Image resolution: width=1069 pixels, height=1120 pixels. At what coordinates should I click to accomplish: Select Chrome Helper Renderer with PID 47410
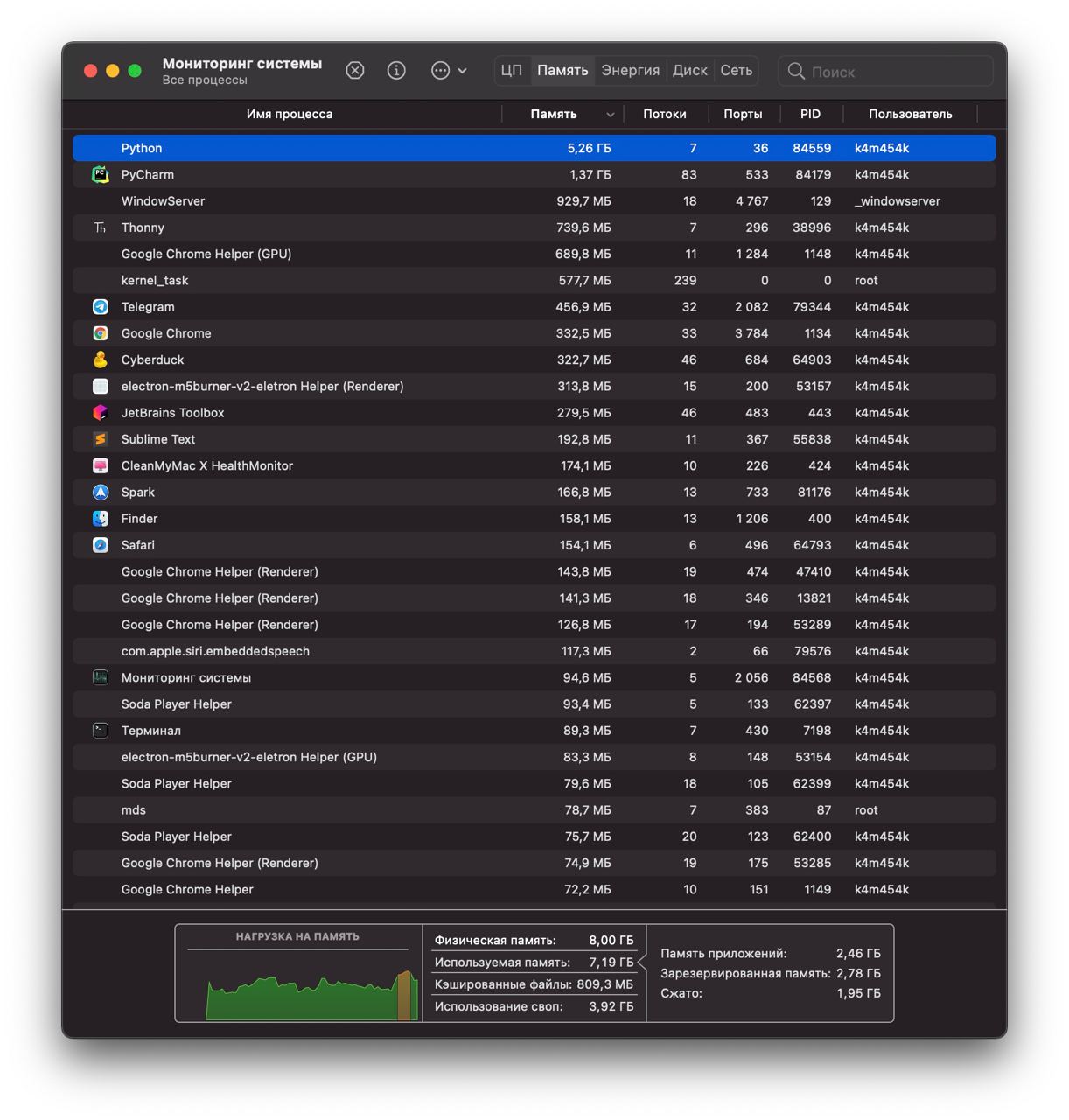coord(534,571)
